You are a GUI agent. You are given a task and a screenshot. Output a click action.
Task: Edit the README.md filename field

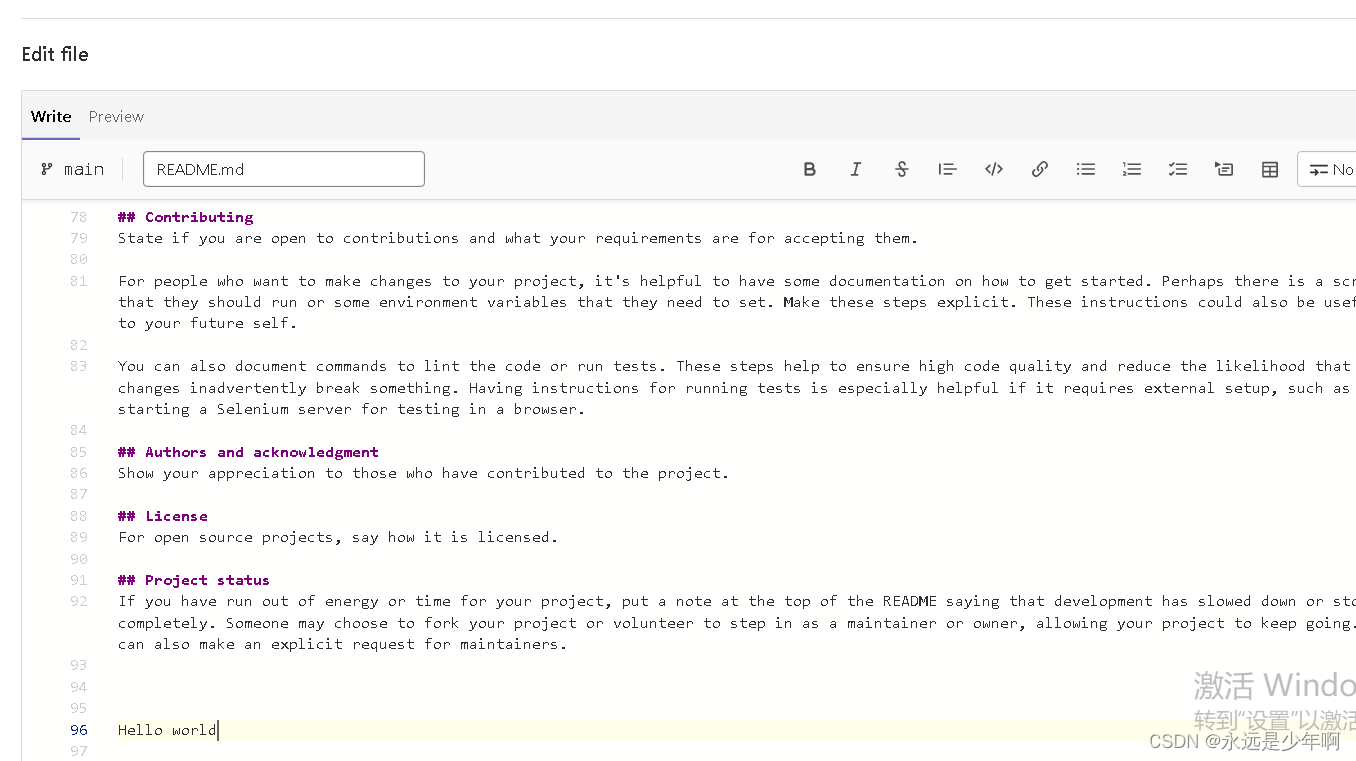click(284, 169)
